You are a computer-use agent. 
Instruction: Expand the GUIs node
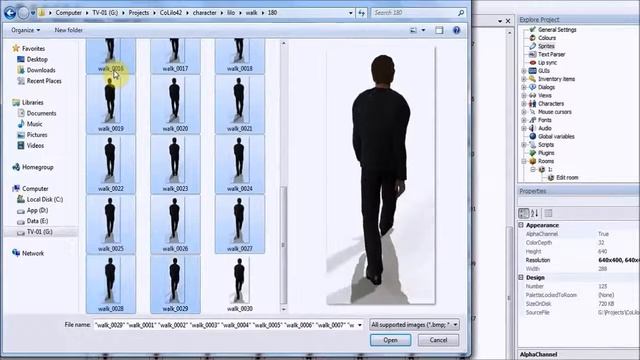coord(524,71)
